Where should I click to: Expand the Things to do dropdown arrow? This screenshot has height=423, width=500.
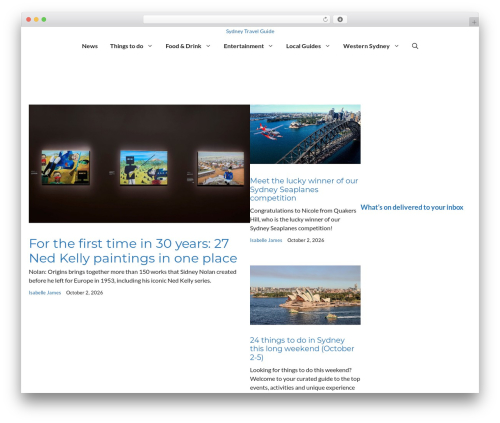tap(150, 46)
